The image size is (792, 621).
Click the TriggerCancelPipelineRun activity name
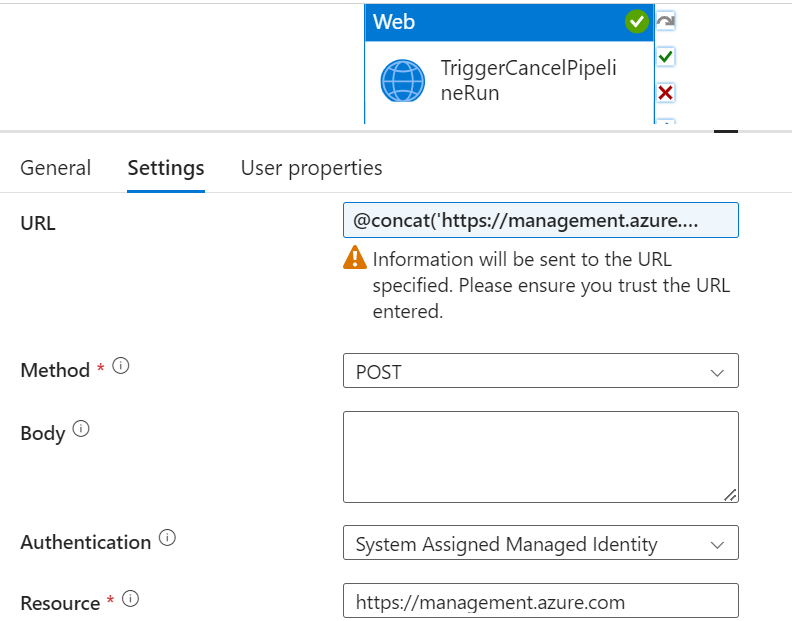(528, 80)
